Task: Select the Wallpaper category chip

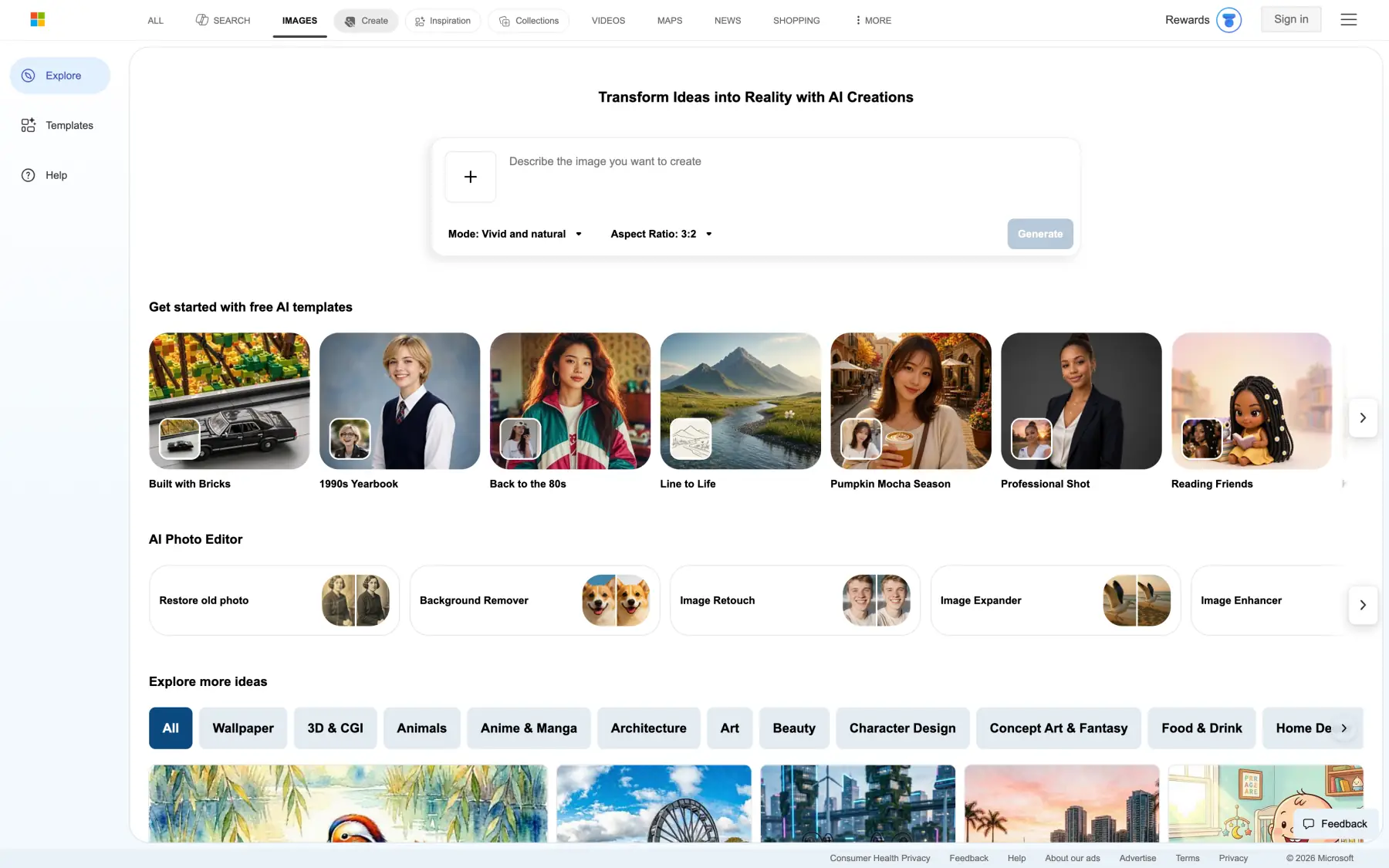Action: pos(243,728)
